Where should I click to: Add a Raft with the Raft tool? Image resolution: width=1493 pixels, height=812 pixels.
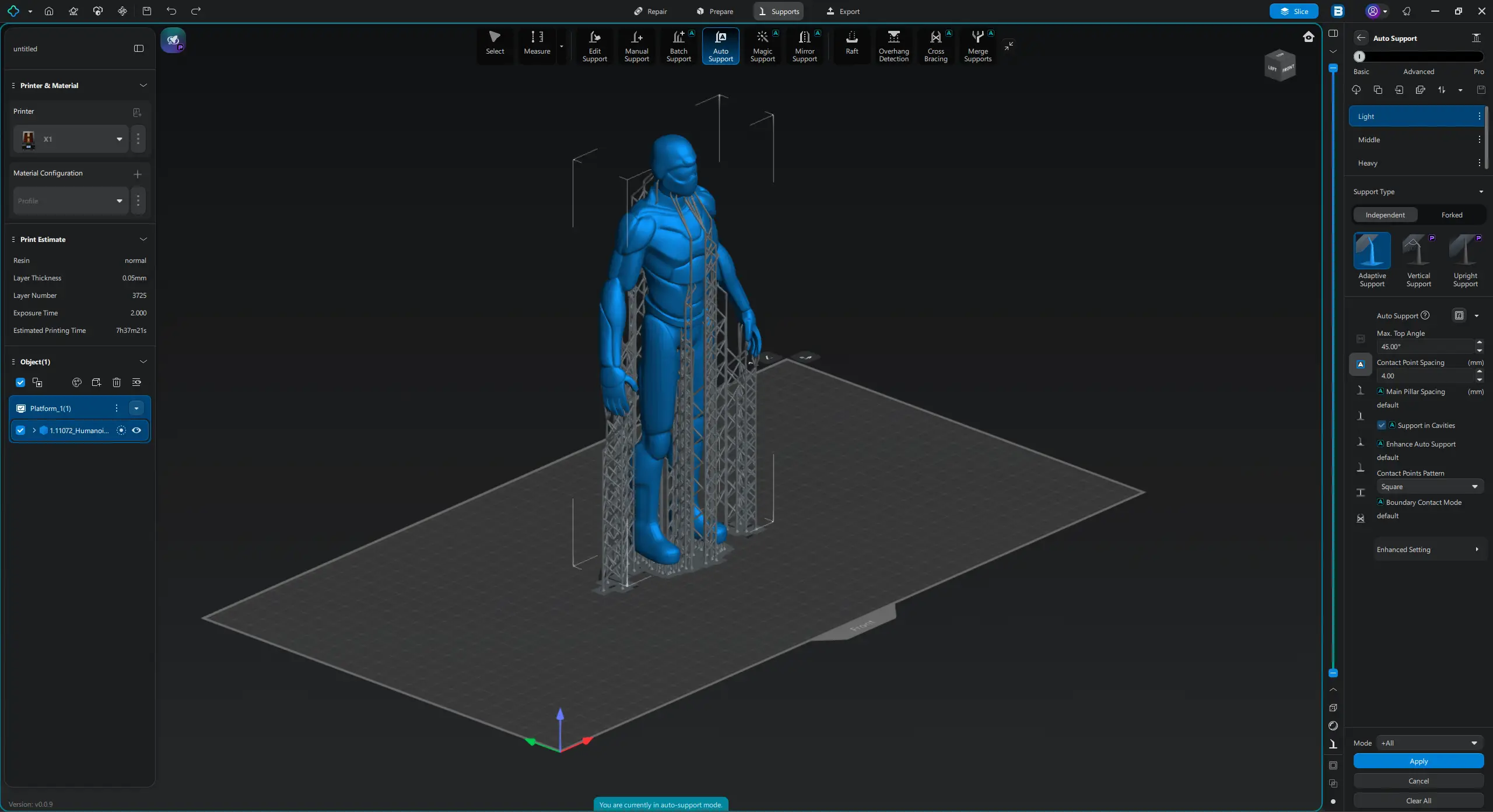pyautogui.click(x=851, y=46)
